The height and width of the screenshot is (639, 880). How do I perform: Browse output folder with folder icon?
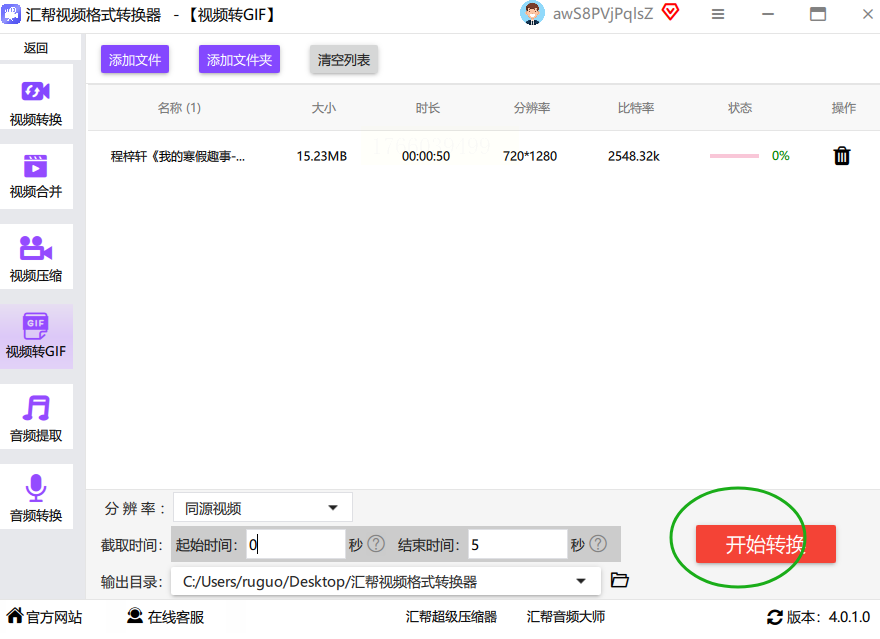click(x=620, y=580)
